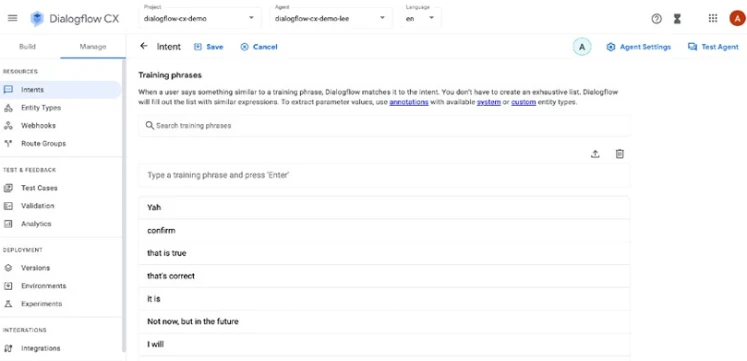This screenshot has height=361, width=747.
Task: Cancel intent editing
Action: [259, 47]
